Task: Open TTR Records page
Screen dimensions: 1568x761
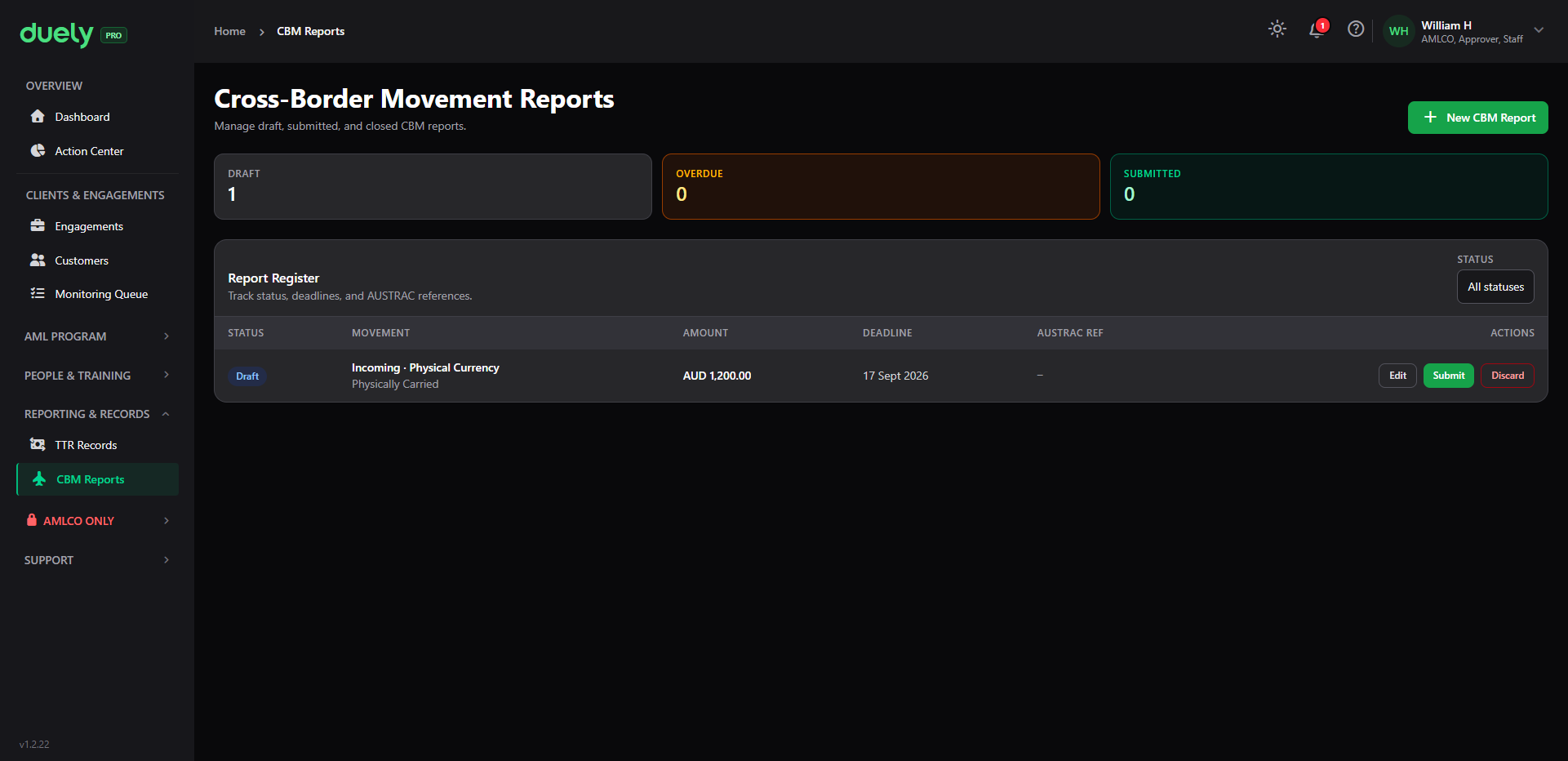Action: coord(97,445)
